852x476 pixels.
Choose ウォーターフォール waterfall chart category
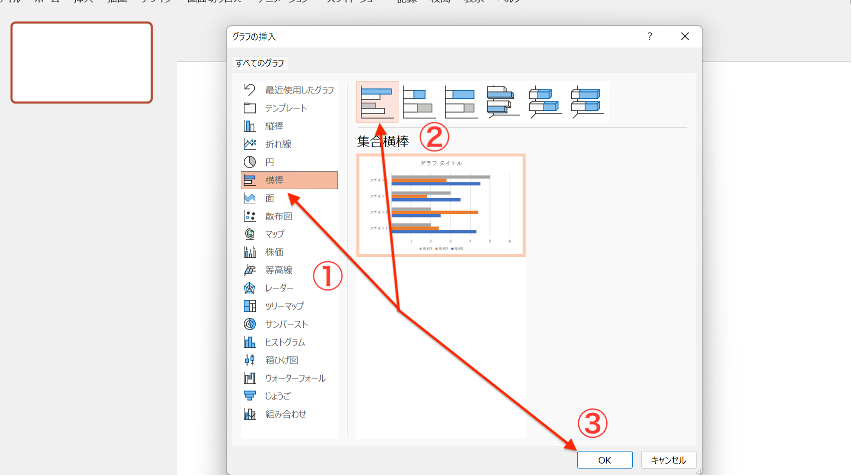(289, 378)
